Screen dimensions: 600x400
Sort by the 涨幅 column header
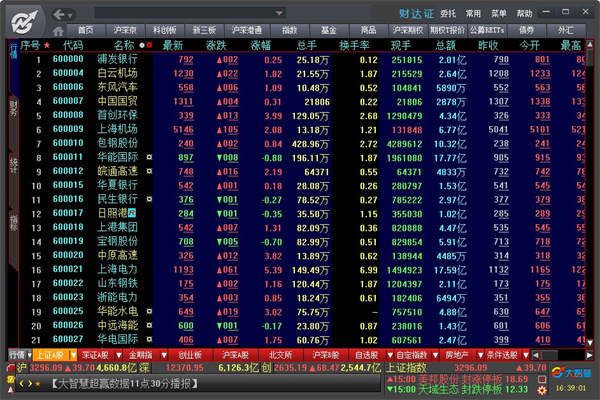pyautogui.click(x=261, y=46)
